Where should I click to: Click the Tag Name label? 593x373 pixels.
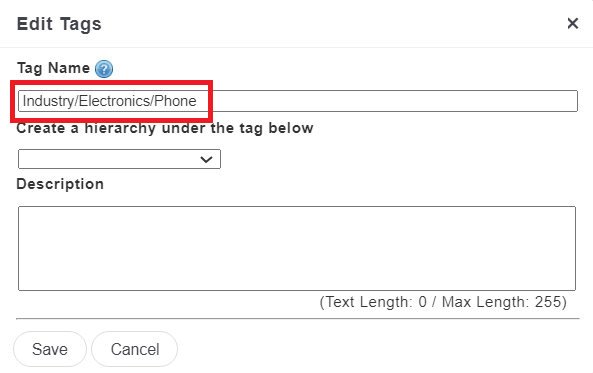[53, 68]
